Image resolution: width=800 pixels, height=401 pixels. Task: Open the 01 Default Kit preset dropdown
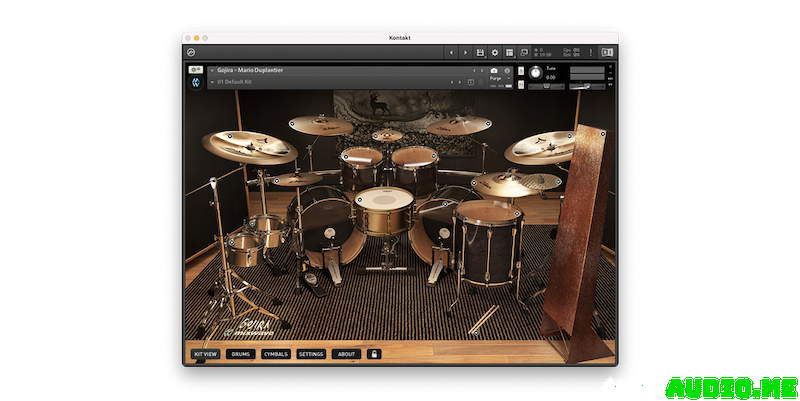tap(212, 82)
